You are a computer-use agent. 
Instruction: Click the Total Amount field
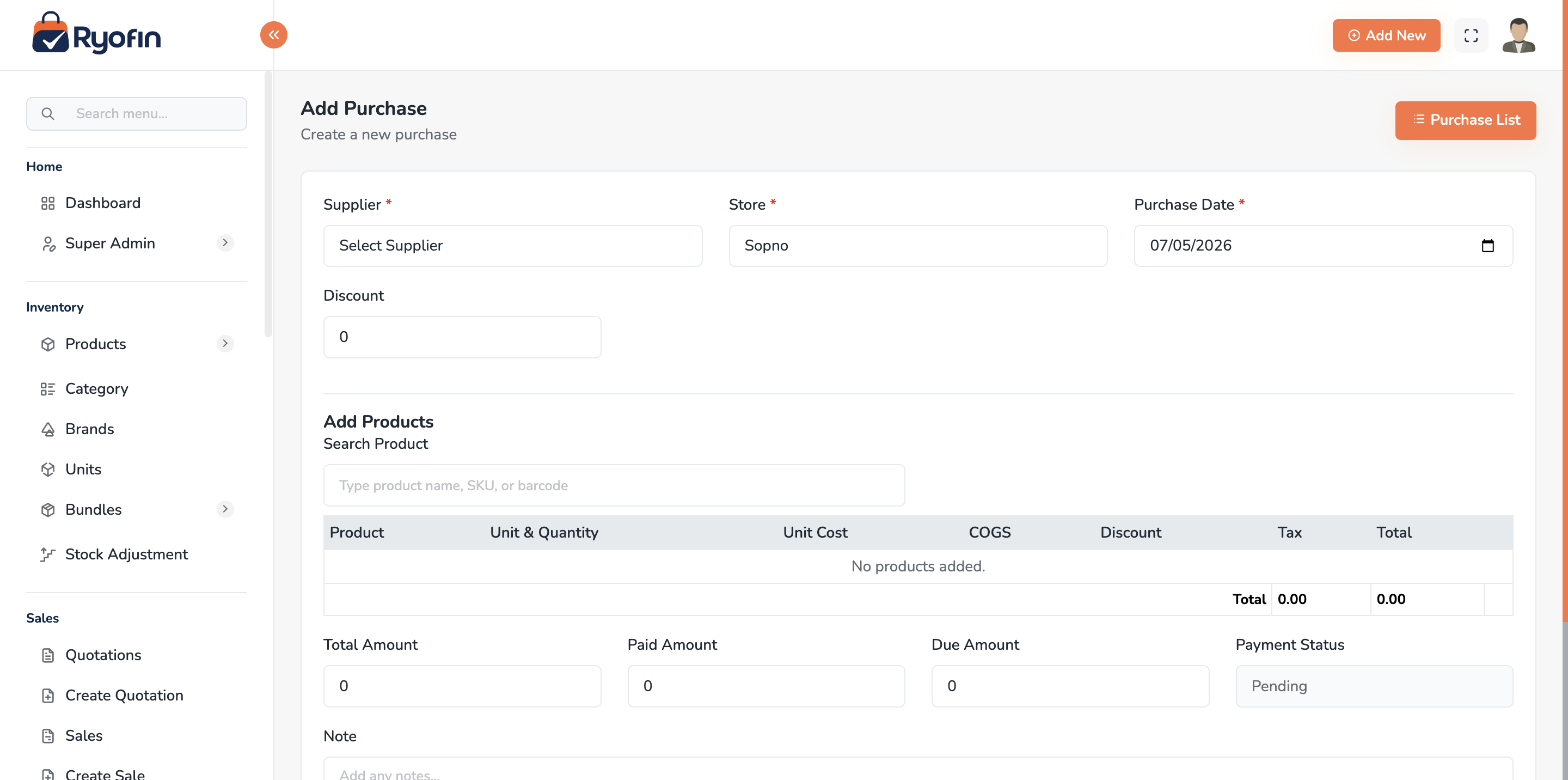[x=462, y=686]
